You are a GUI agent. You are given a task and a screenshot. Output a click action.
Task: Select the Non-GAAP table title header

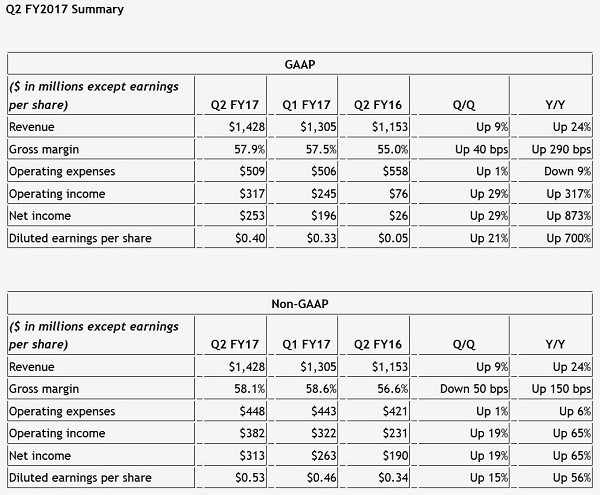[x=299, y=303]
